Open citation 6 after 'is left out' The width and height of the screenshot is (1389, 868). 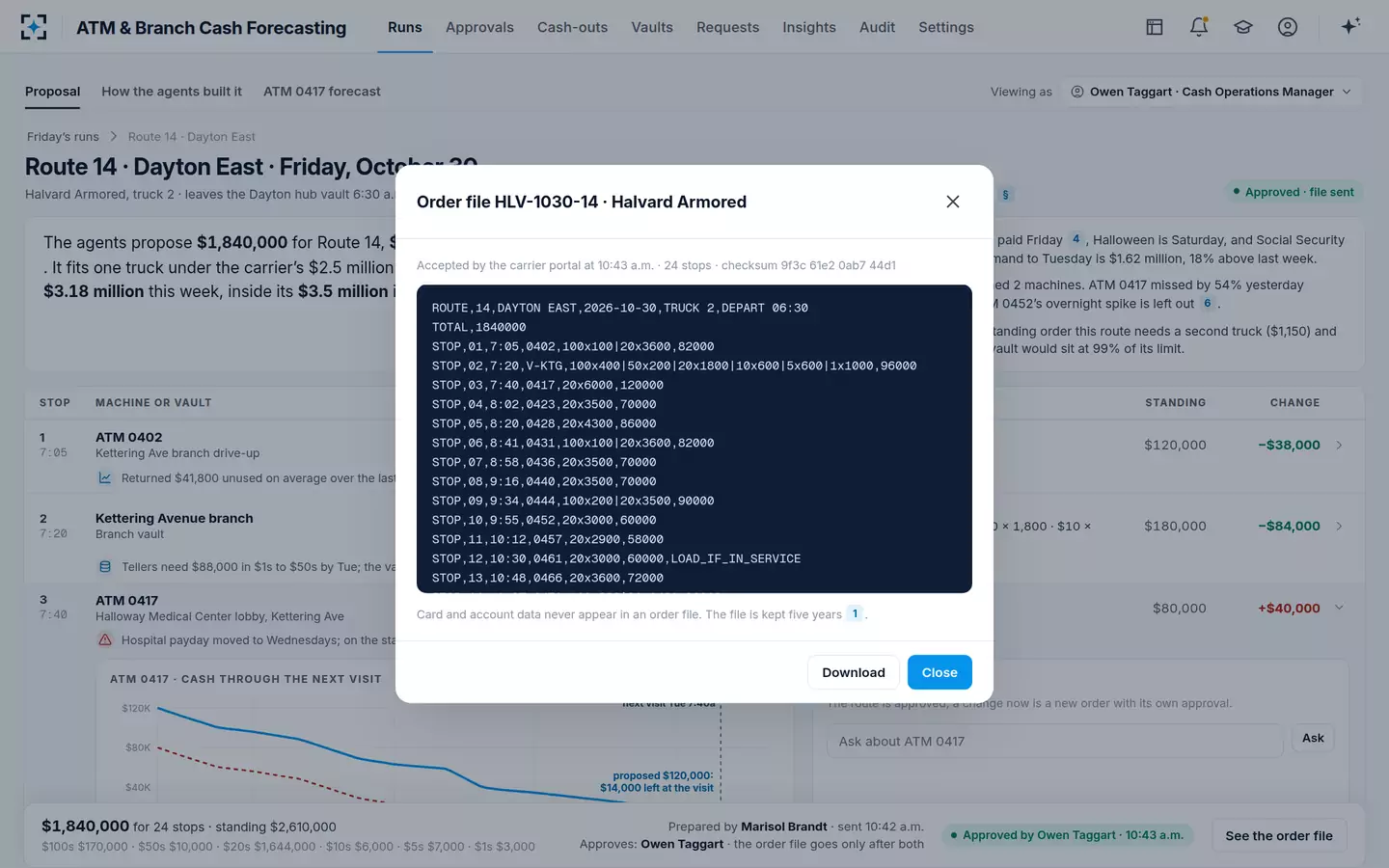pyautogui.click(x=1207, y=303)
